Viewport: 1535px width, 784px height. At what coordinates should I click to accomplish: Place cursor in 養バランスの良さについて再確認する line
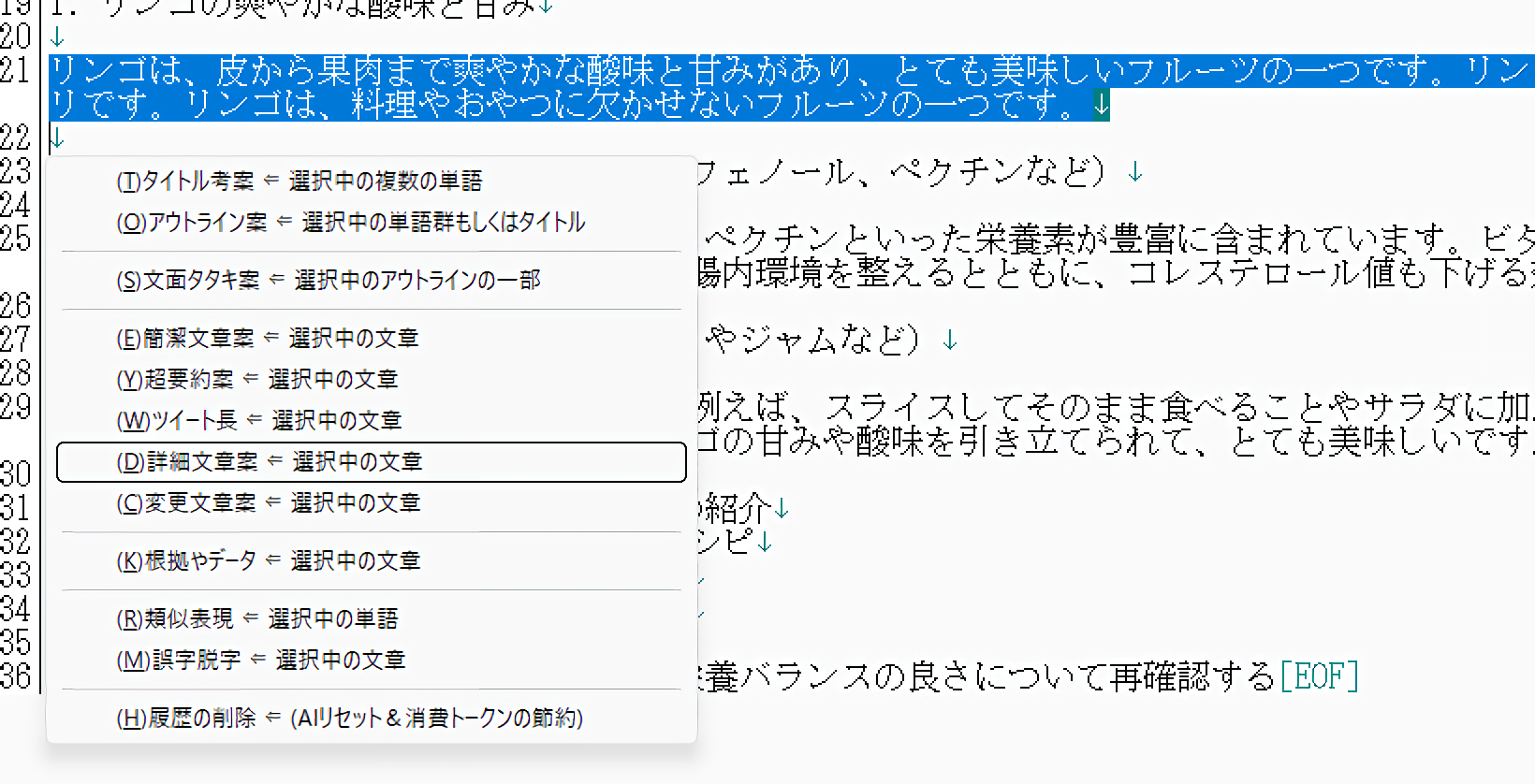pos(983,675)
